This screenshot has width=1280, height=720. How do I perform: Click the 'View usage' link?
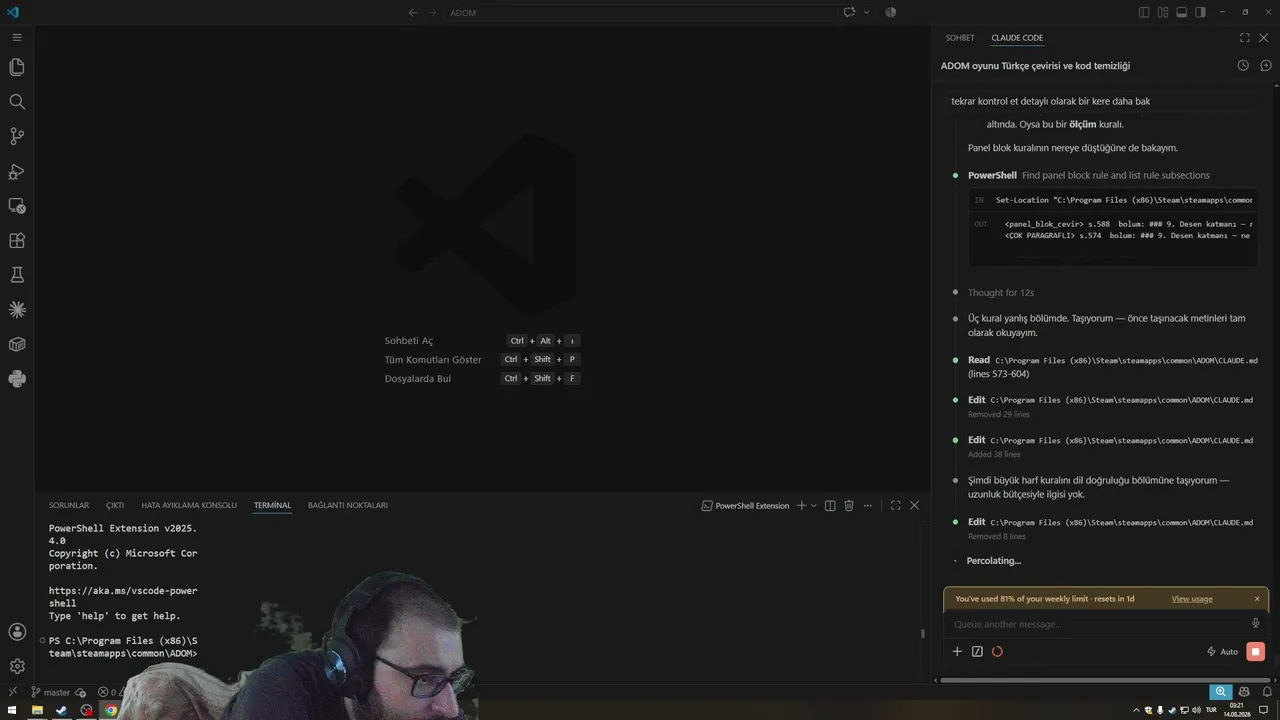tap(1192, 599)
